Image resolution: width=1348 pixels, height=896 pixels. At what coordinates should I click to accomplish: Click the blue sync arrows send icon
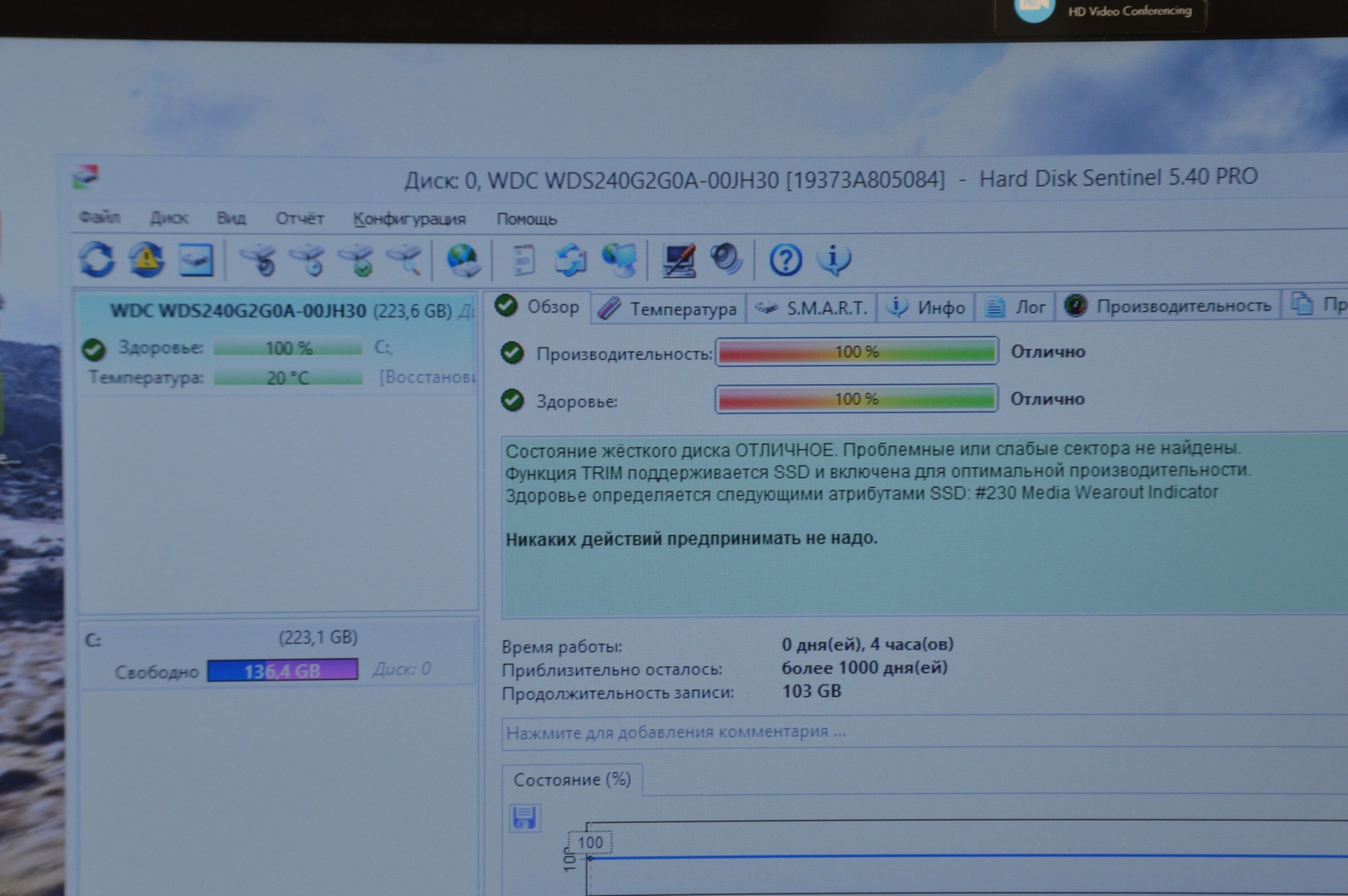pyautogui.click(x=571, y=261)
